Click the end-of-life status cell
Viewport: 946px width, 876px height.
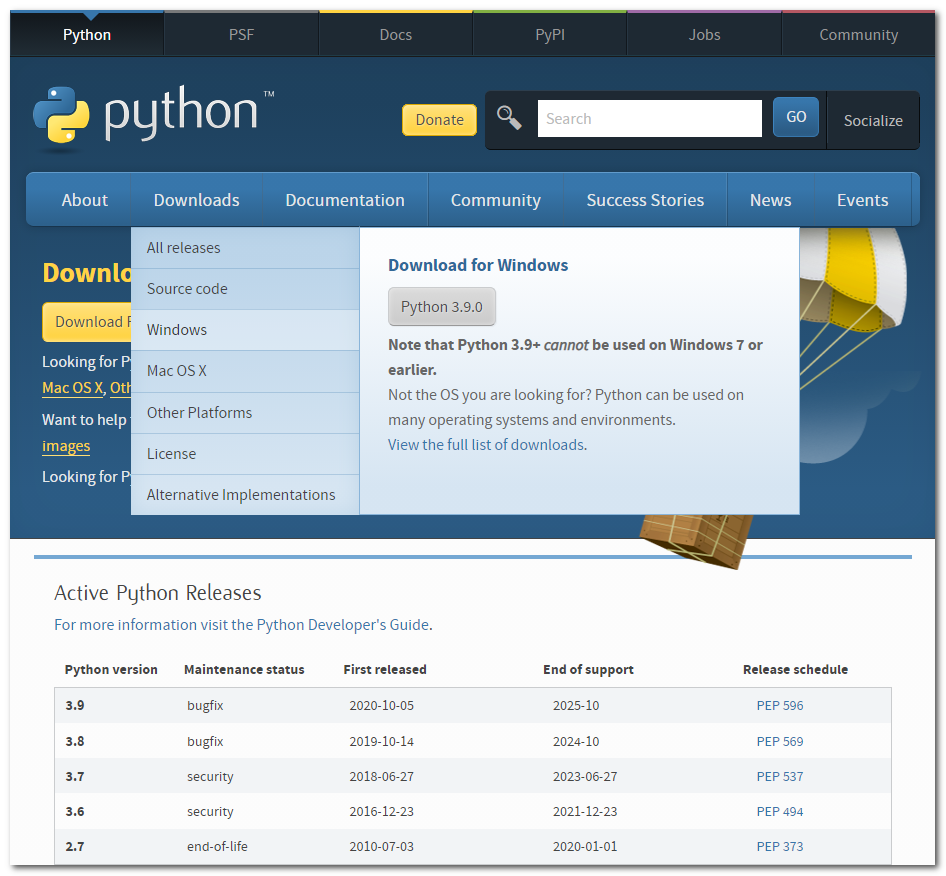click(x=217, y=846)
